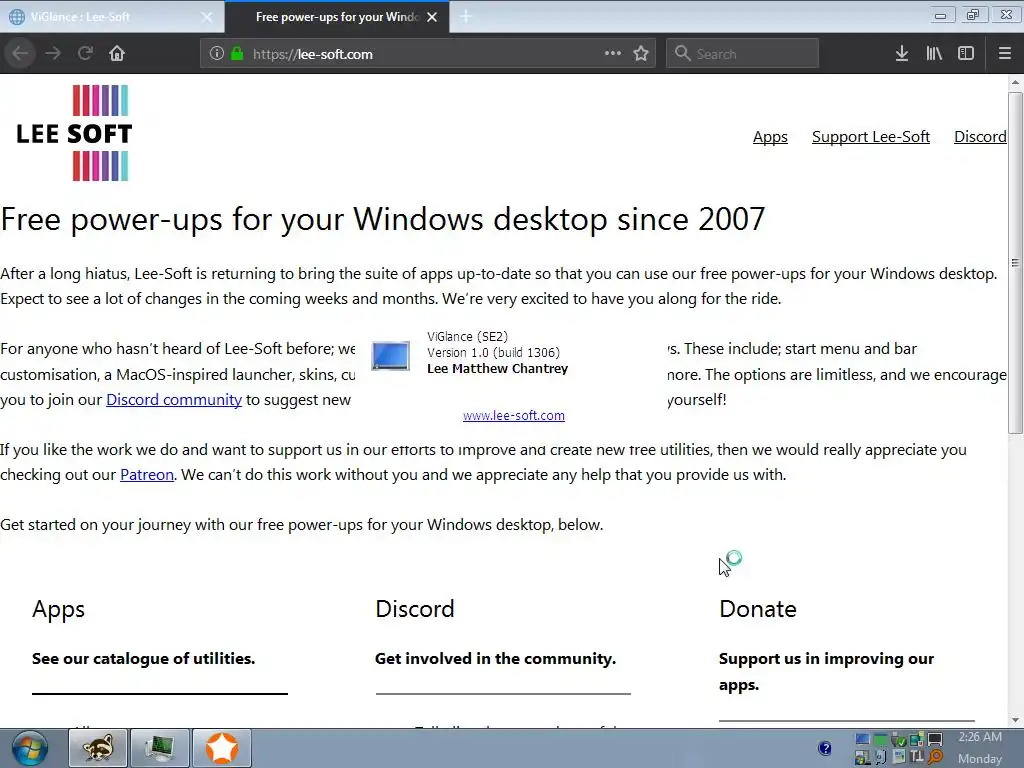Screen dimensions: 1024x768
Task: Click the blue monitor tray icon
Action: pos(863,739)
